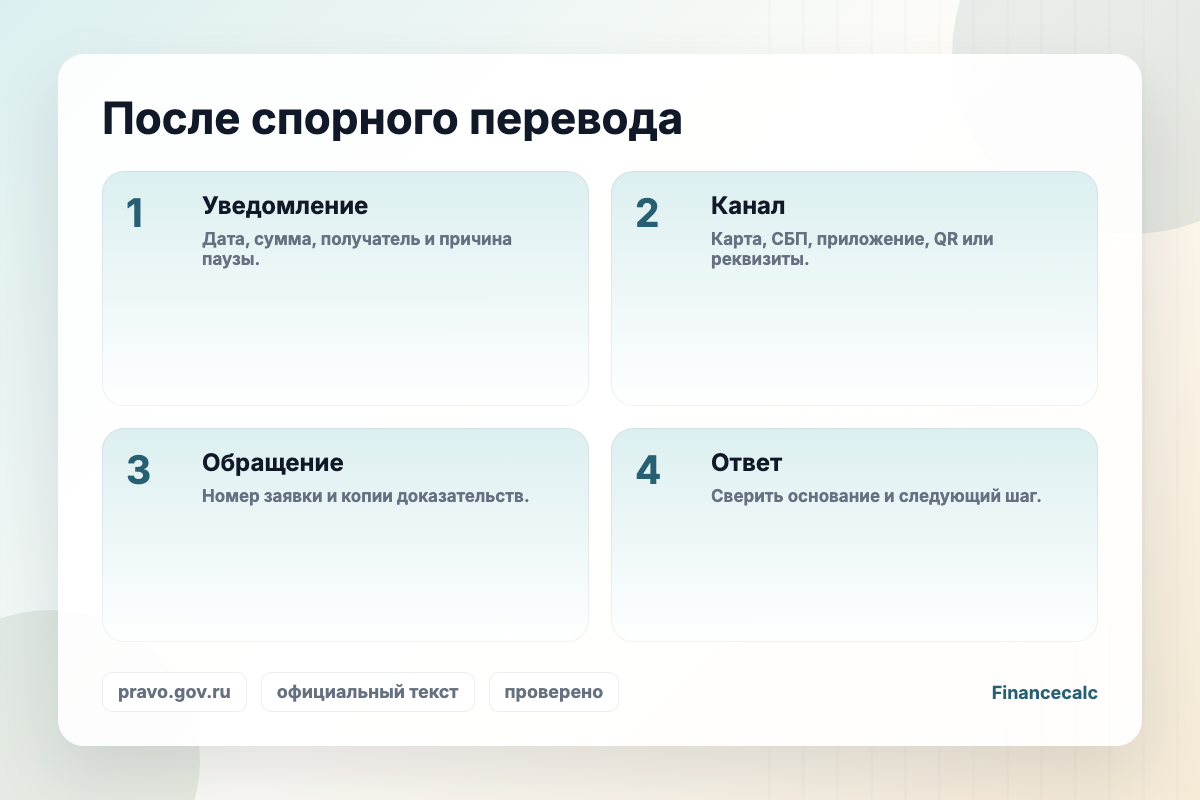
Task: Select the text Сверить основание и следующий шаг
Action: click(x=876, y=497)
